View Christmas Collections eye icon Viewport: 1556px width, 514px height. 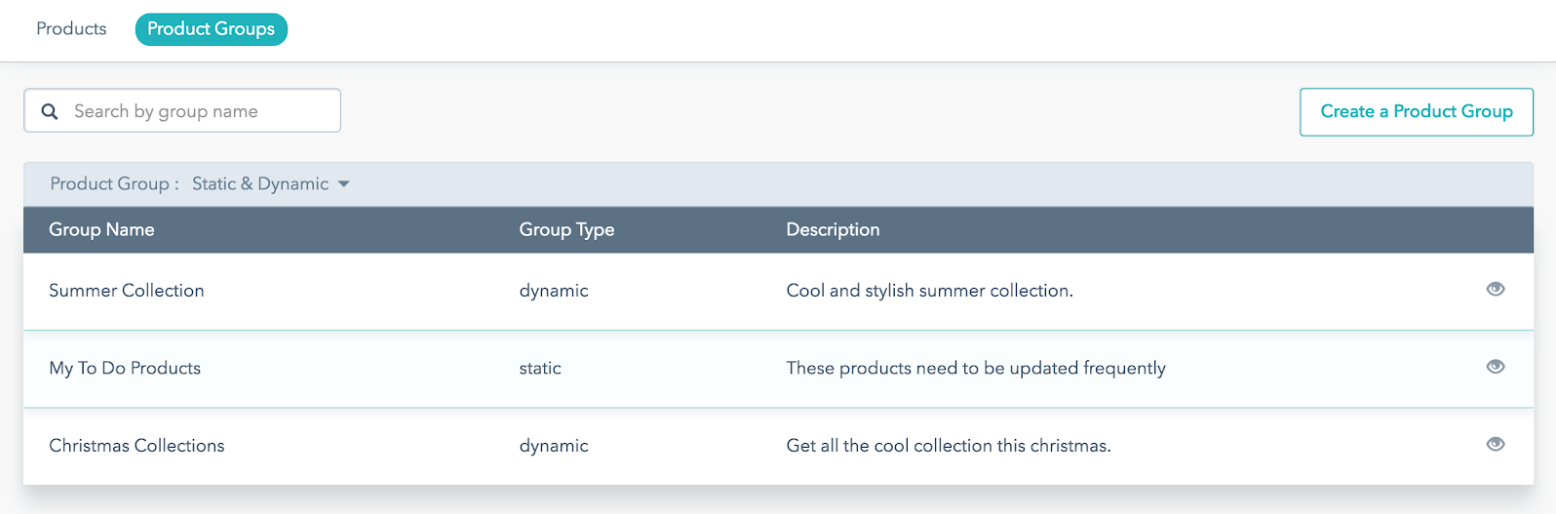[x=1495, y=444]
